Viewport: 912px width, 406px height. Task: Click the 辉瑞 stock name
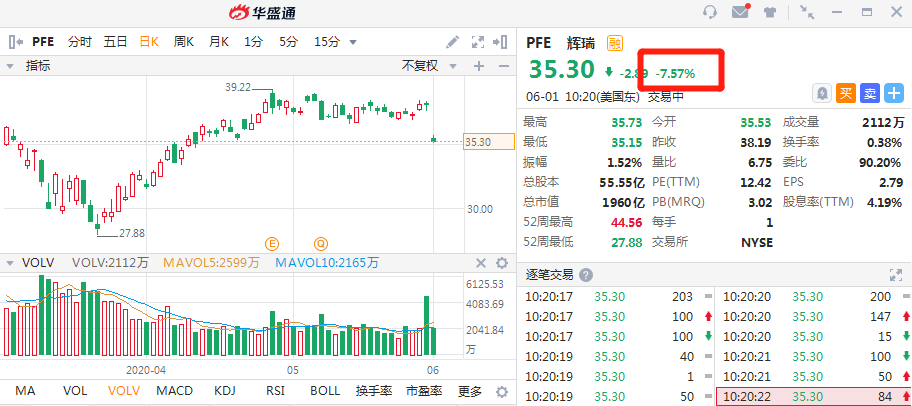(581, 42)
